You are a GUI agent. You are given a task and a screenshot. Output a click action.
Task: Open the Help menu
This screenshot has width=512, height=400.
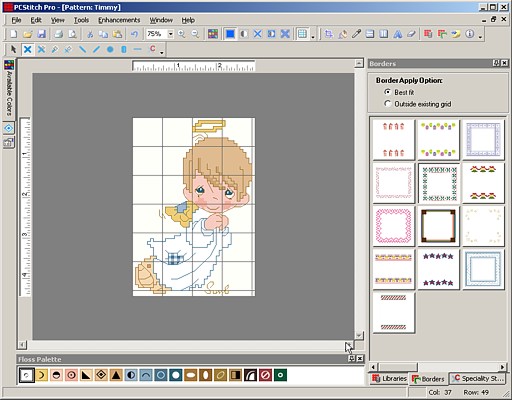click(x=188, y=20)
